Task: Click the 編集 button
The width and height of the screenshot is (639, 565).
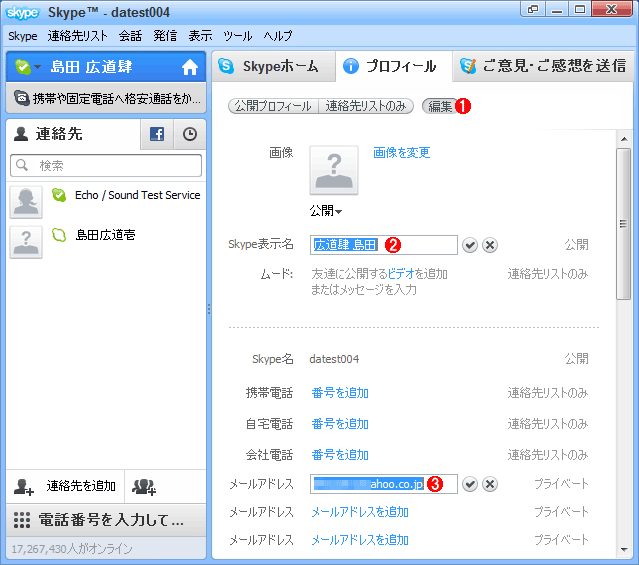Action: (x=440, y=106)
